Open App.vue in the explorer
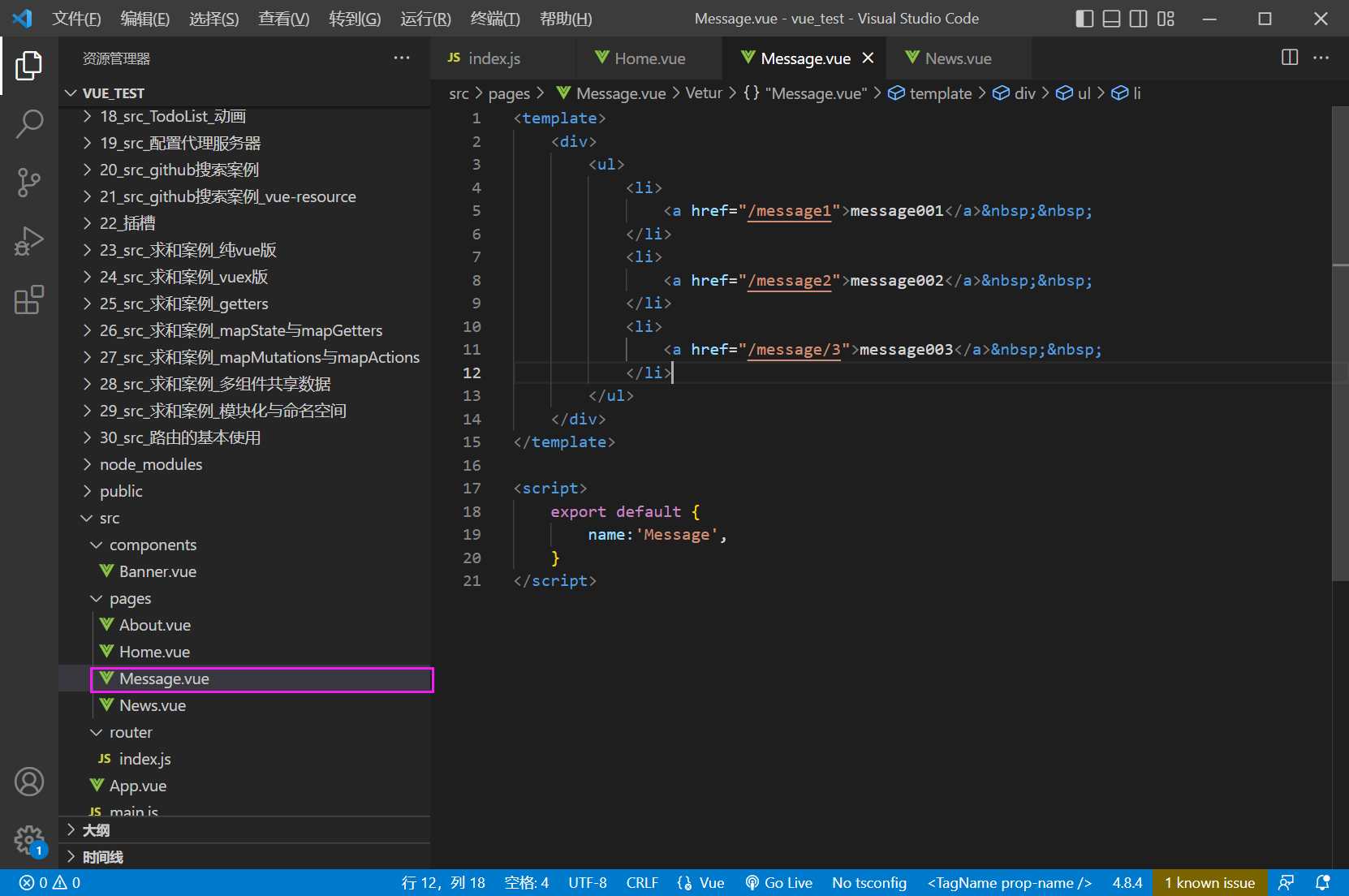The height and width of the screenshot is (896, 1349). (244, 786)
